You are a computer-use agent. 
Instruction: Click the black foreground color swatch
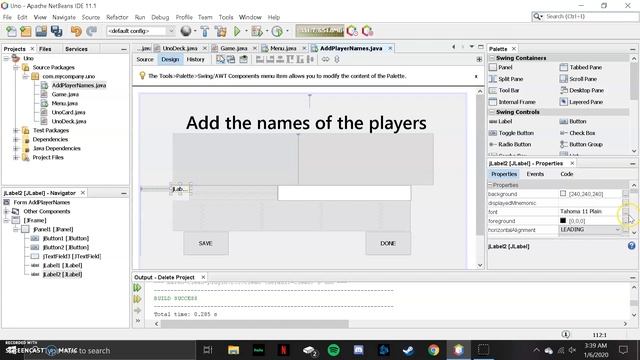tap(563, 221)
